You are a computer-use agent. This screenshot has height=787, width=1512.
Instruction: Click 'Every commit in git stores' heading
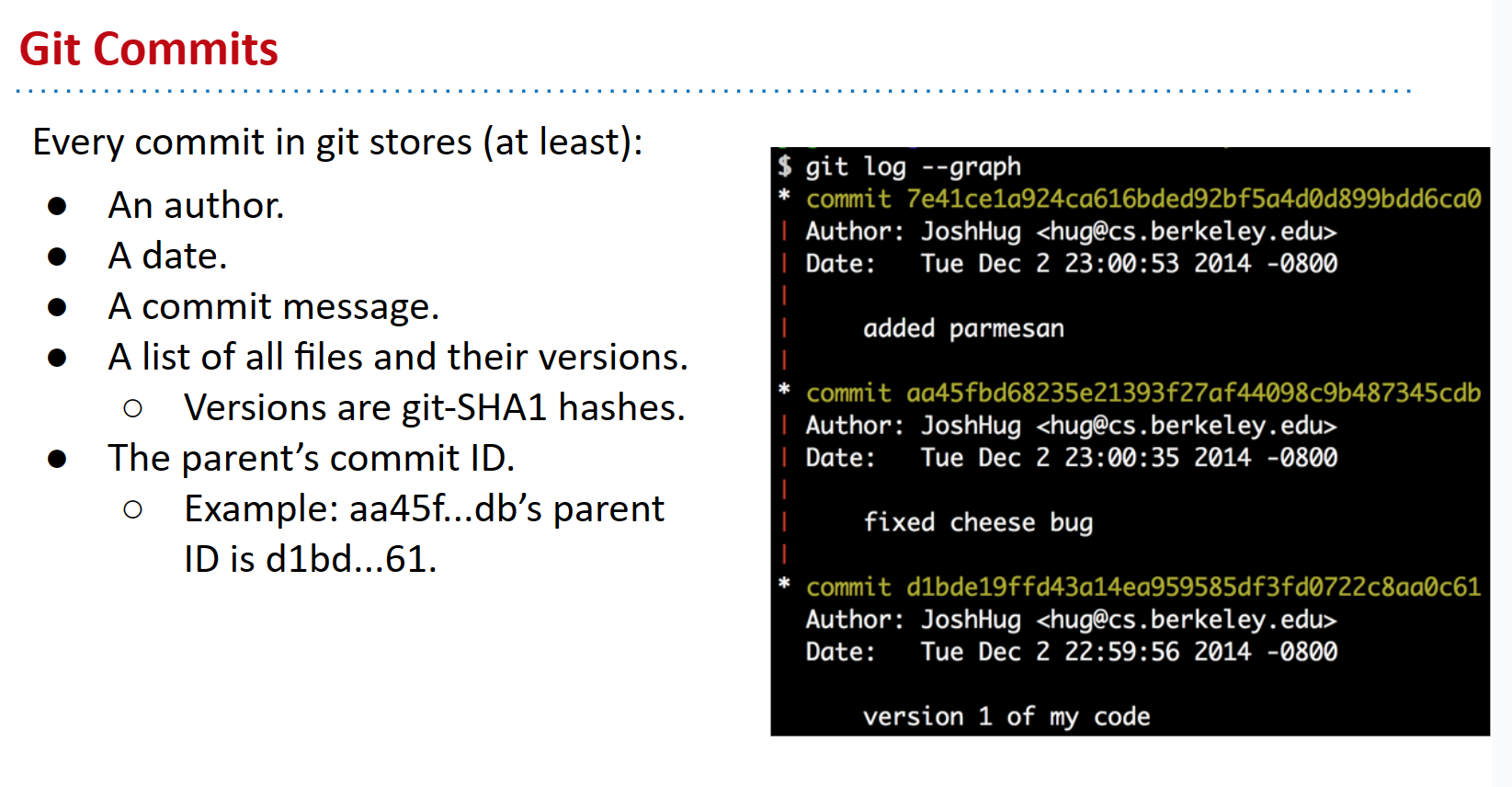(x=338, y=143)
